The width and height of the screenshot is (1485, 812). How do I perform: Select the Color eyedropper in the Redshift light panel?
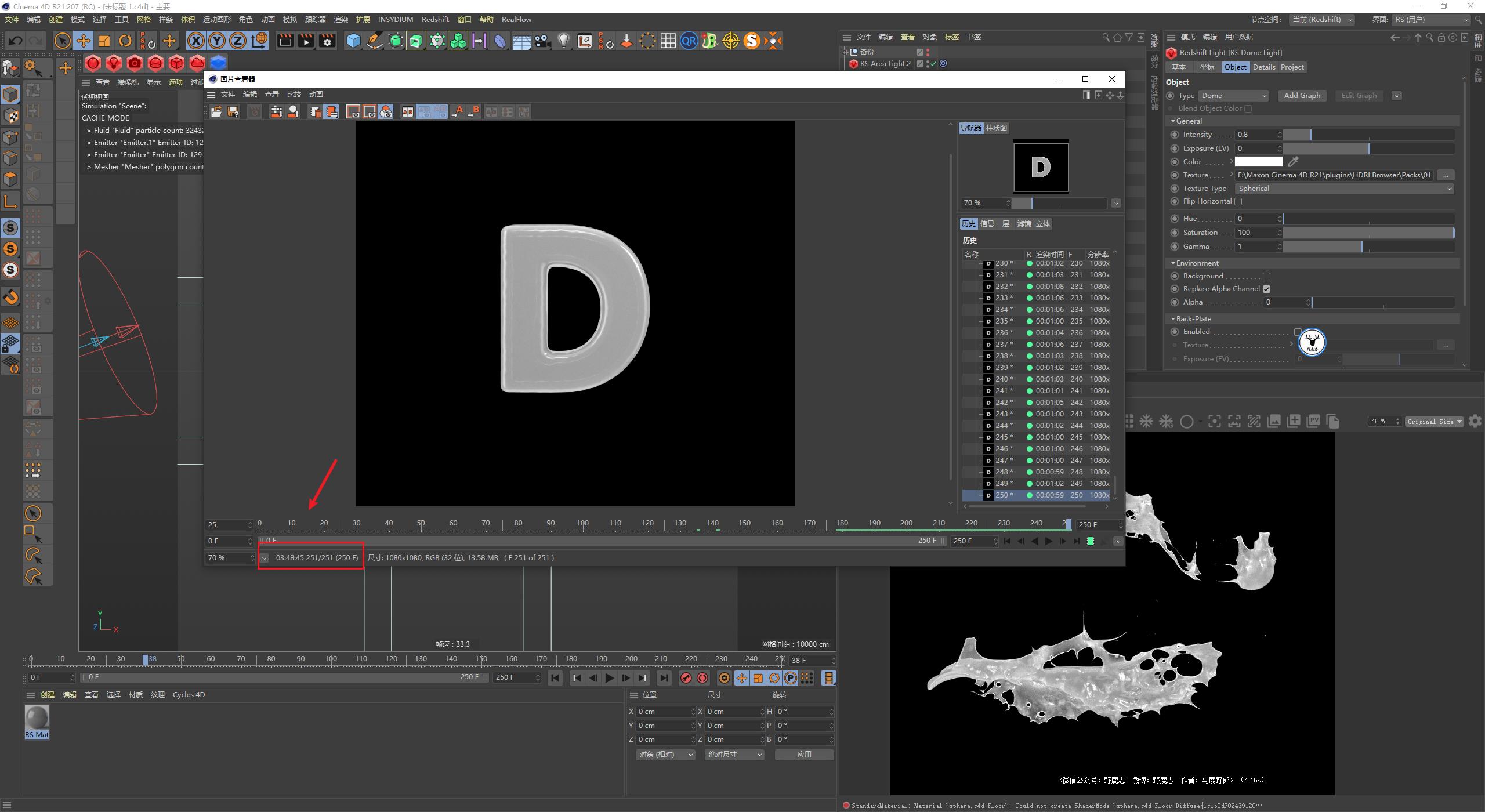point(1294,161)
